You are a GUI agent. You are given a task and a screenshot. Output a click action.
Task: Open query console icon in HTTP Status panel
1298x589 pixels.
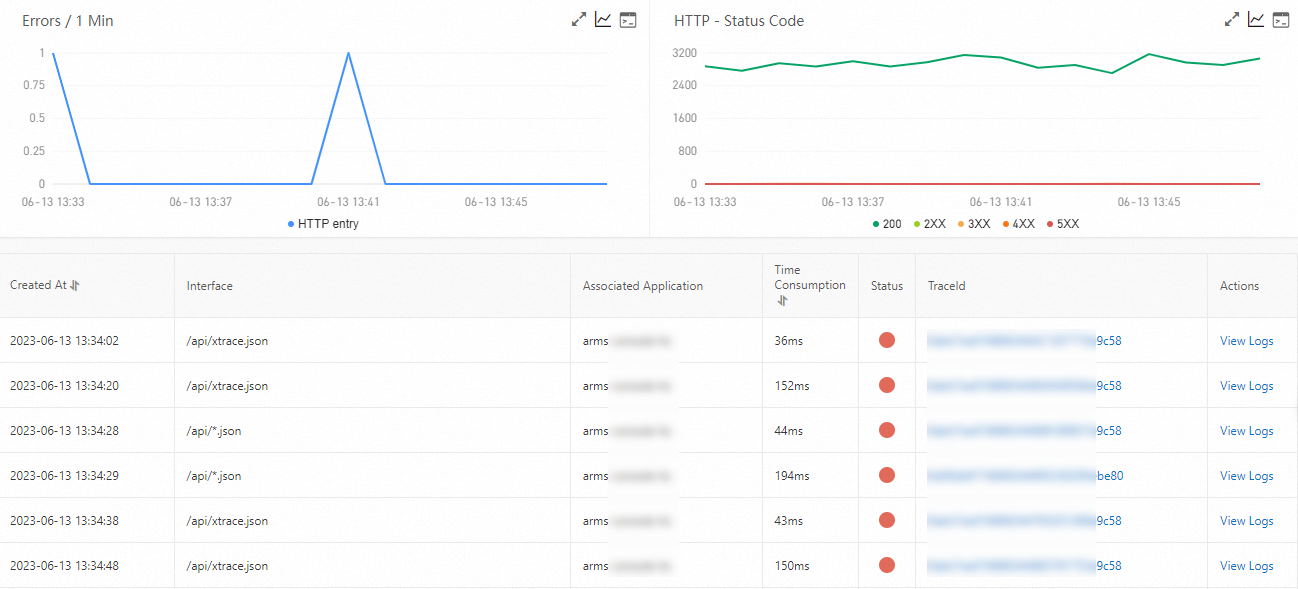(1281, 20)
